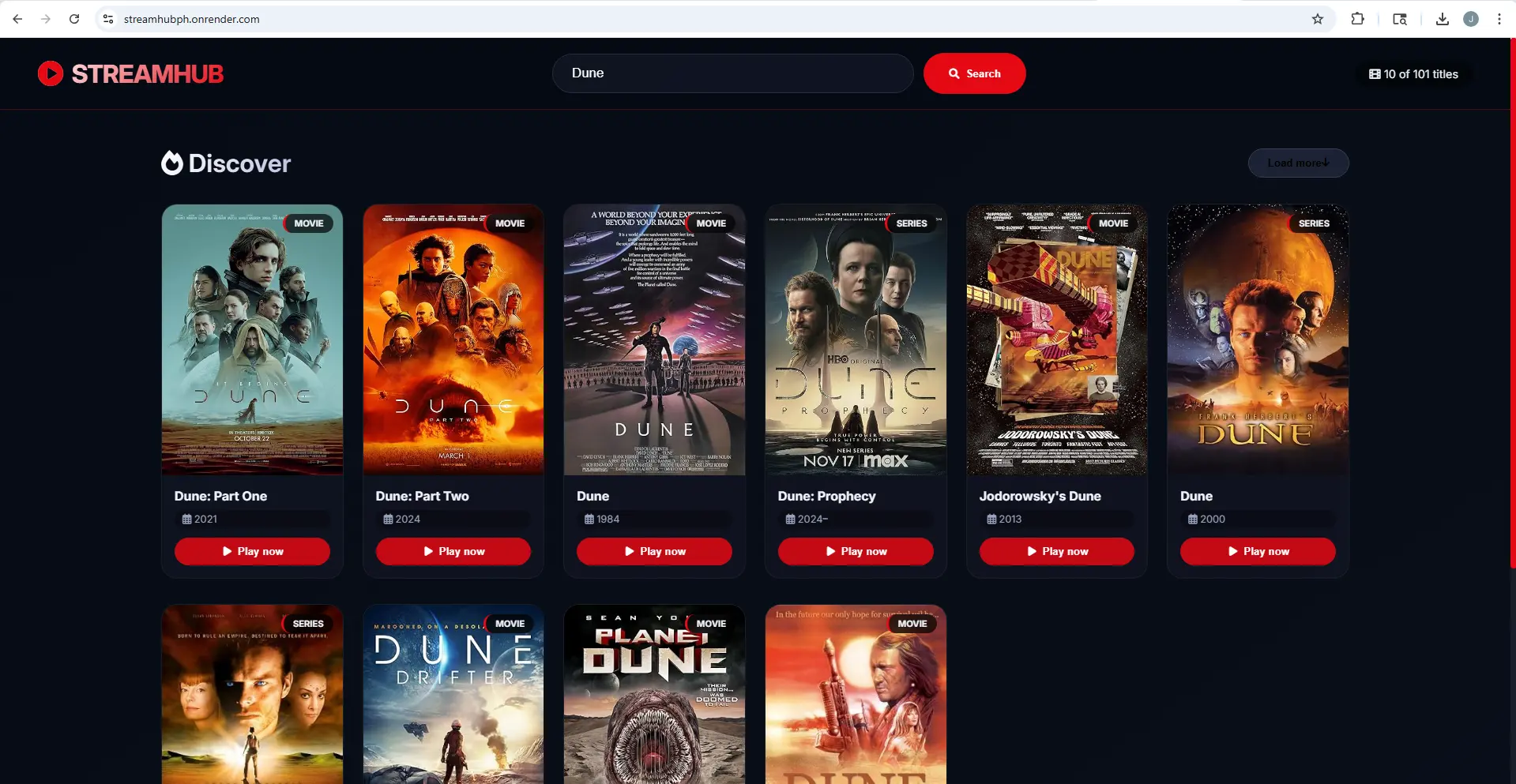
Task: Click the 10 of 101 titles counter
Action: (x=1413, y=74)
